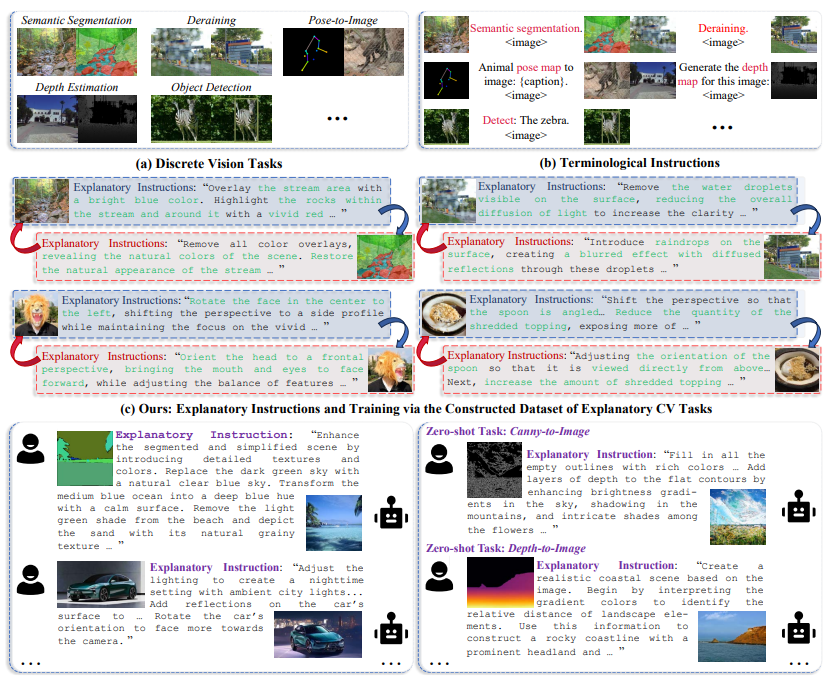
Task: Click the robot icon next to the beach photo
Action: 391,513
